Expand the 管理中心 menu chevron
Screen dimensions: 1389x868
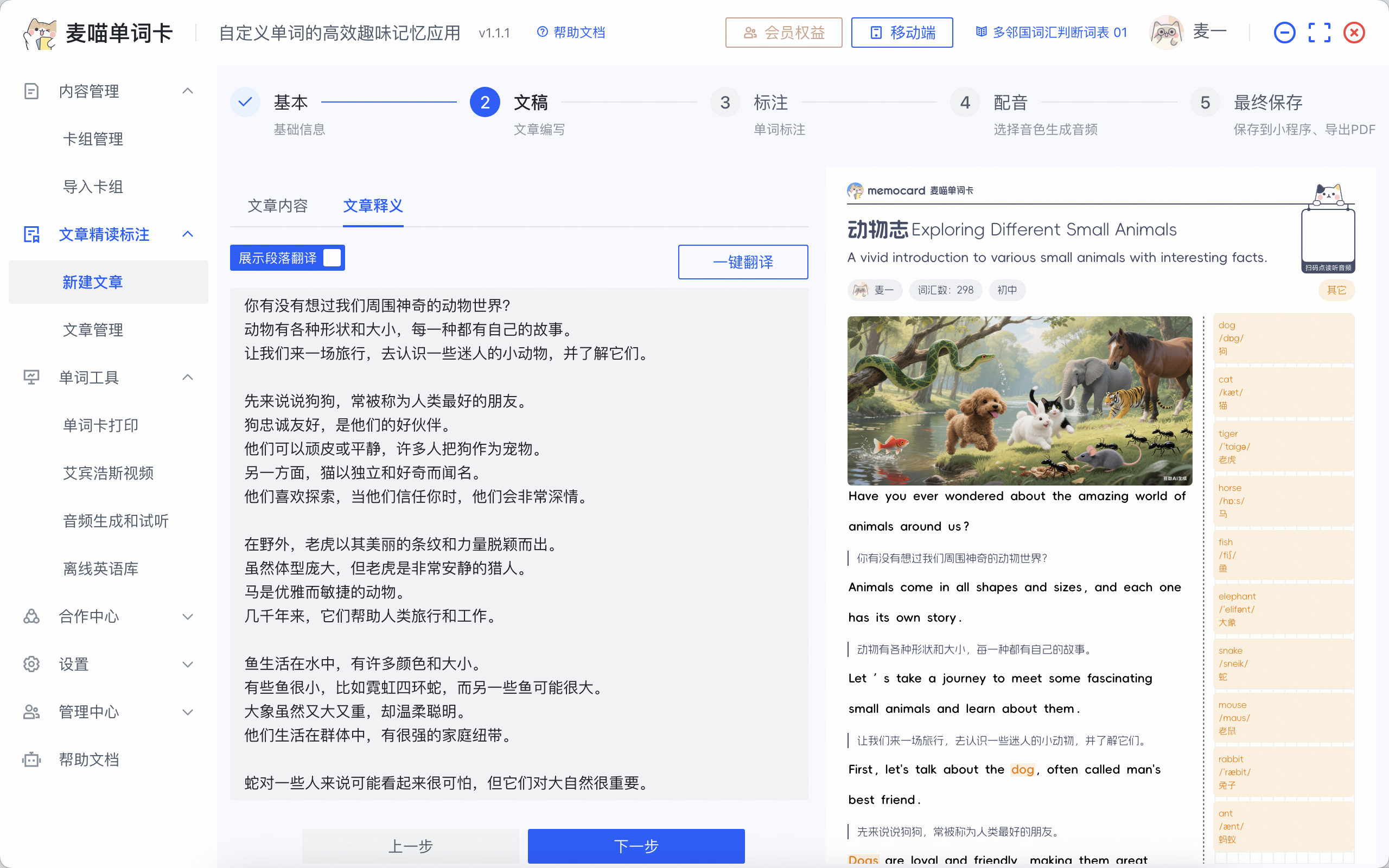tap(188, 712)
